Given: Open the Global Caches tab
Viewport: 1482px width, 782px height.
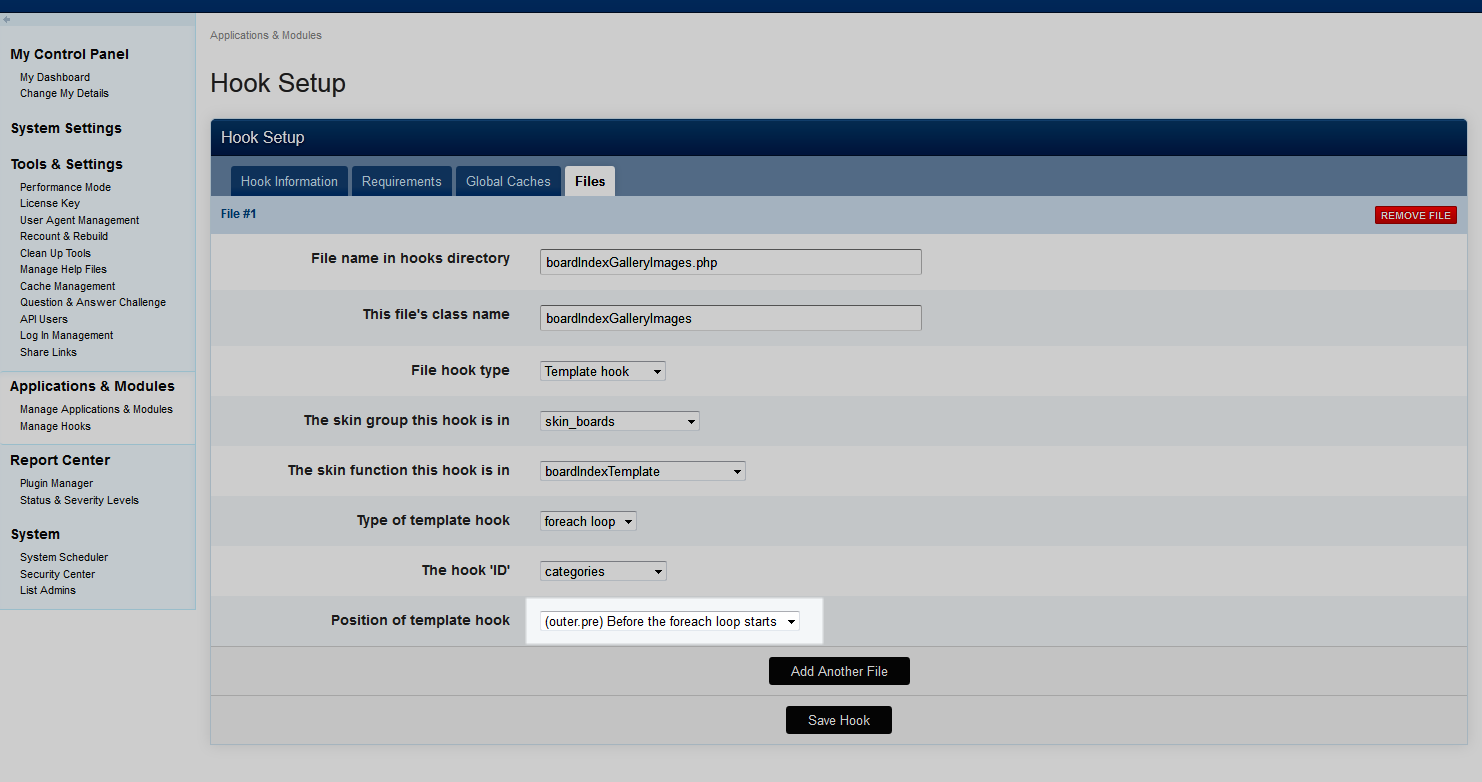Looking at the screenshot, I should pyautogui.click(x=508, y=181).
